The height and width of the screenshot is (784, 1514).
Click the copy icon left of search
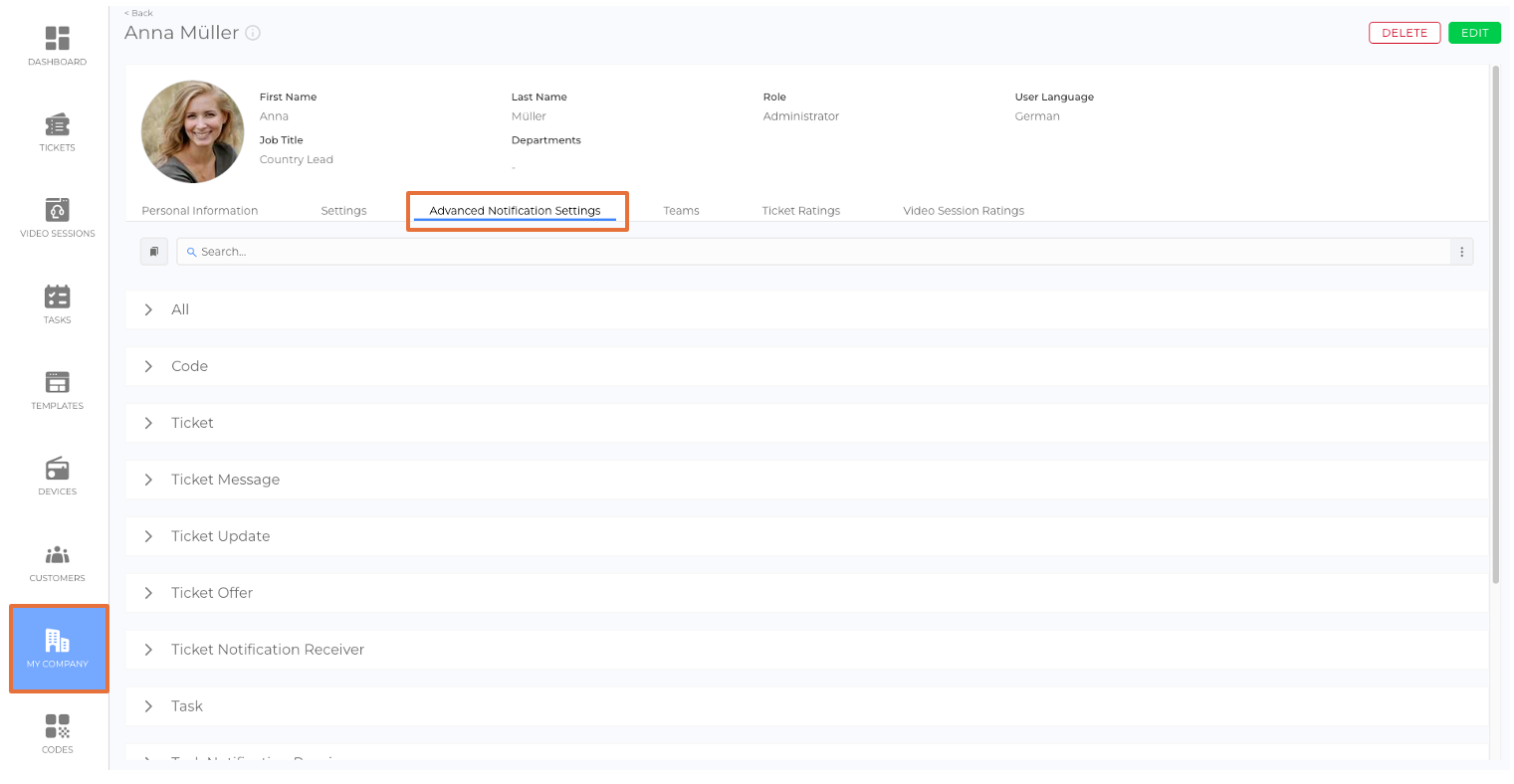[x=154, y=252]
